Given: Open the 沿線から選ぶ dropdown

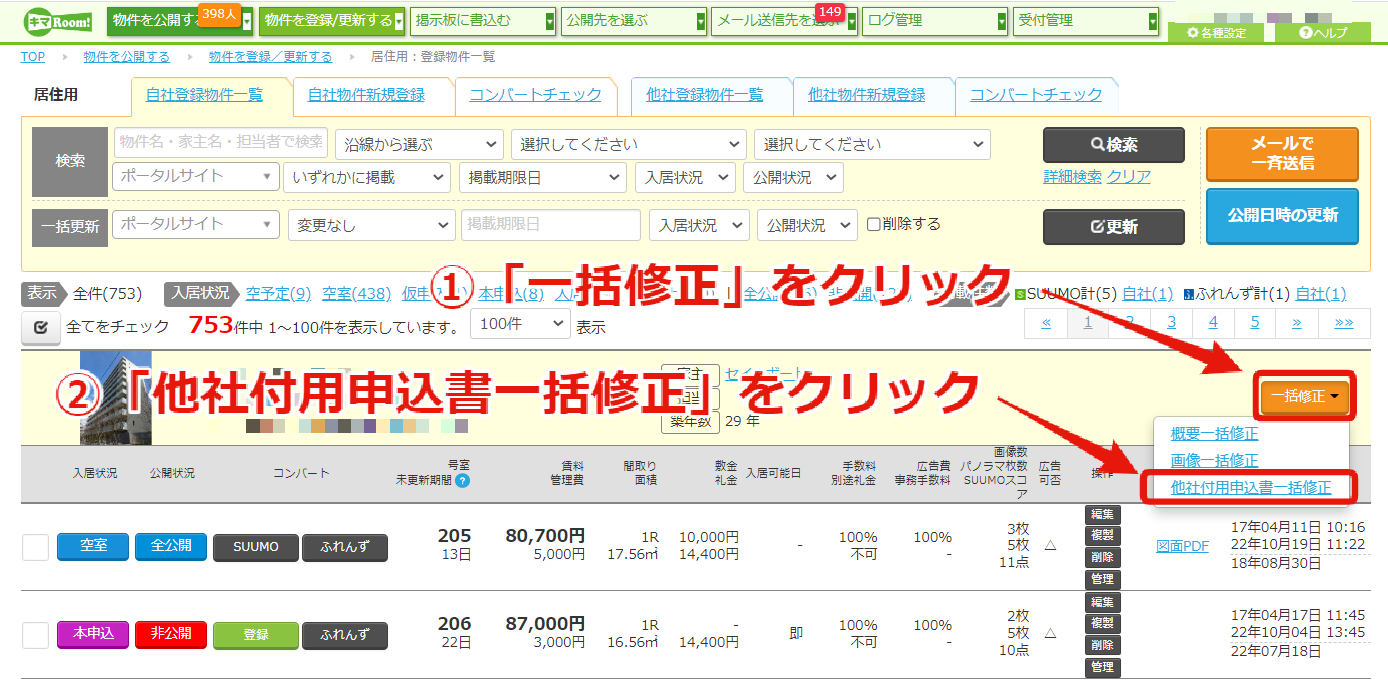Looking at the screenshot, I should pos(418,144).
